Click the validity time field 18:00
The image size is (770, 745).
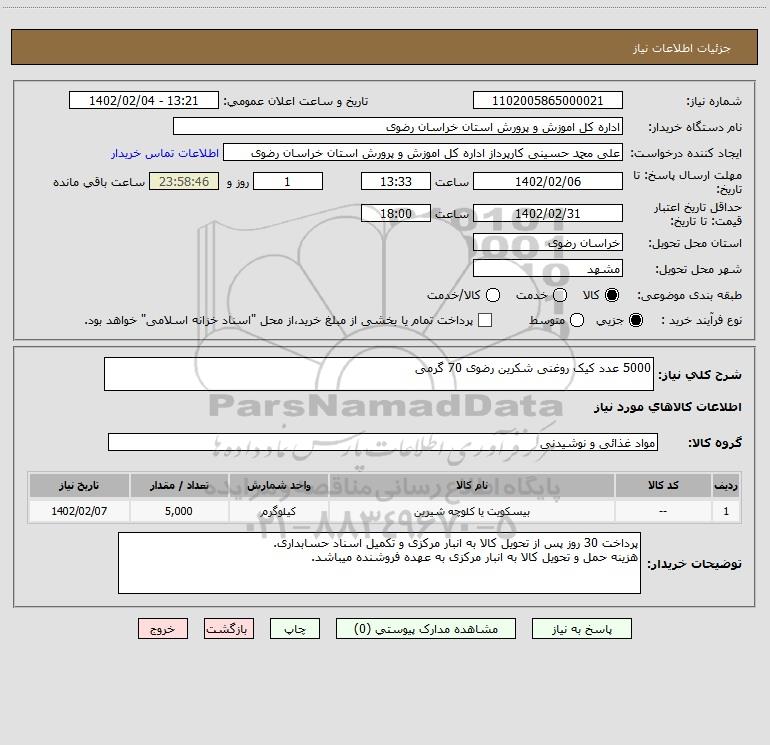tap(396, 213)
